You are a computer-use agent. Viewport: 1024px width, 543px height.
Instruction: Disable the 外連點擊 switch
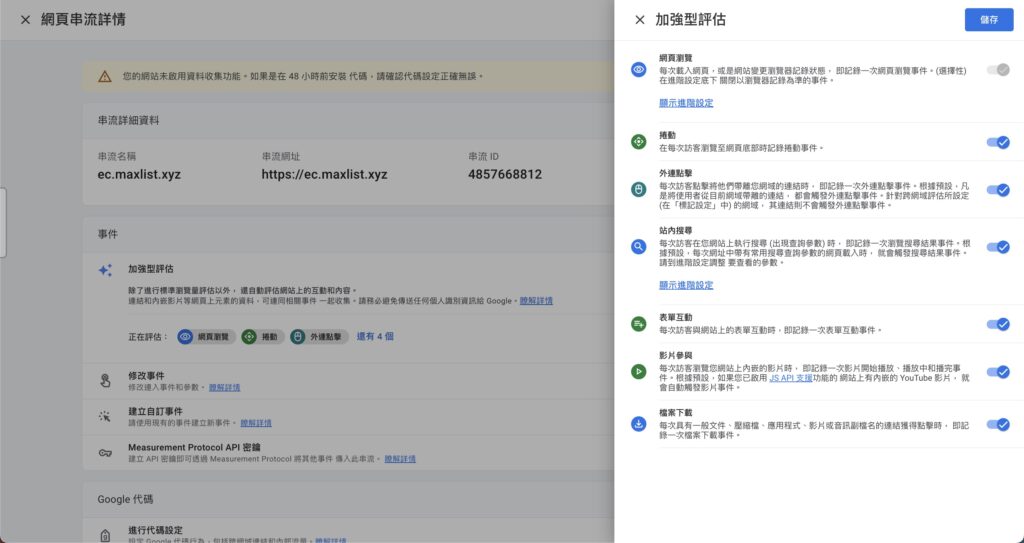click(998, 190)
